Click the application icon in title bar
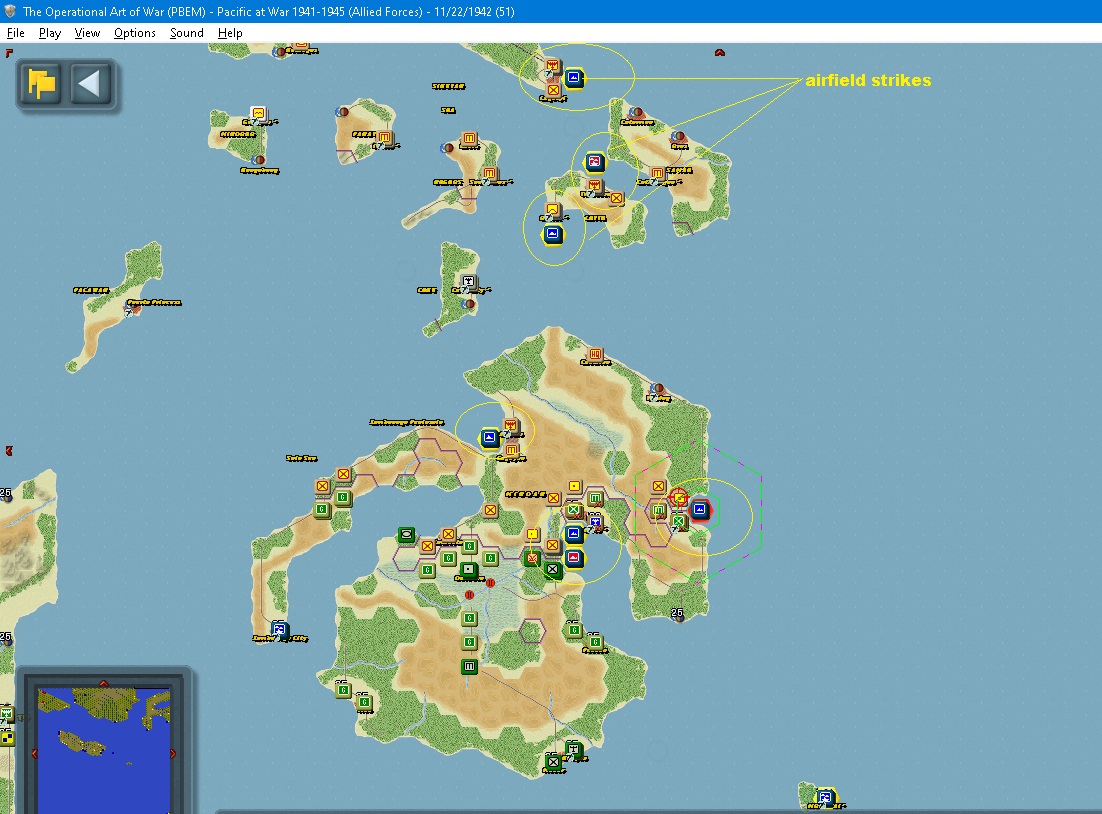This screenshot has height=814, width=1102. [10, 11]
